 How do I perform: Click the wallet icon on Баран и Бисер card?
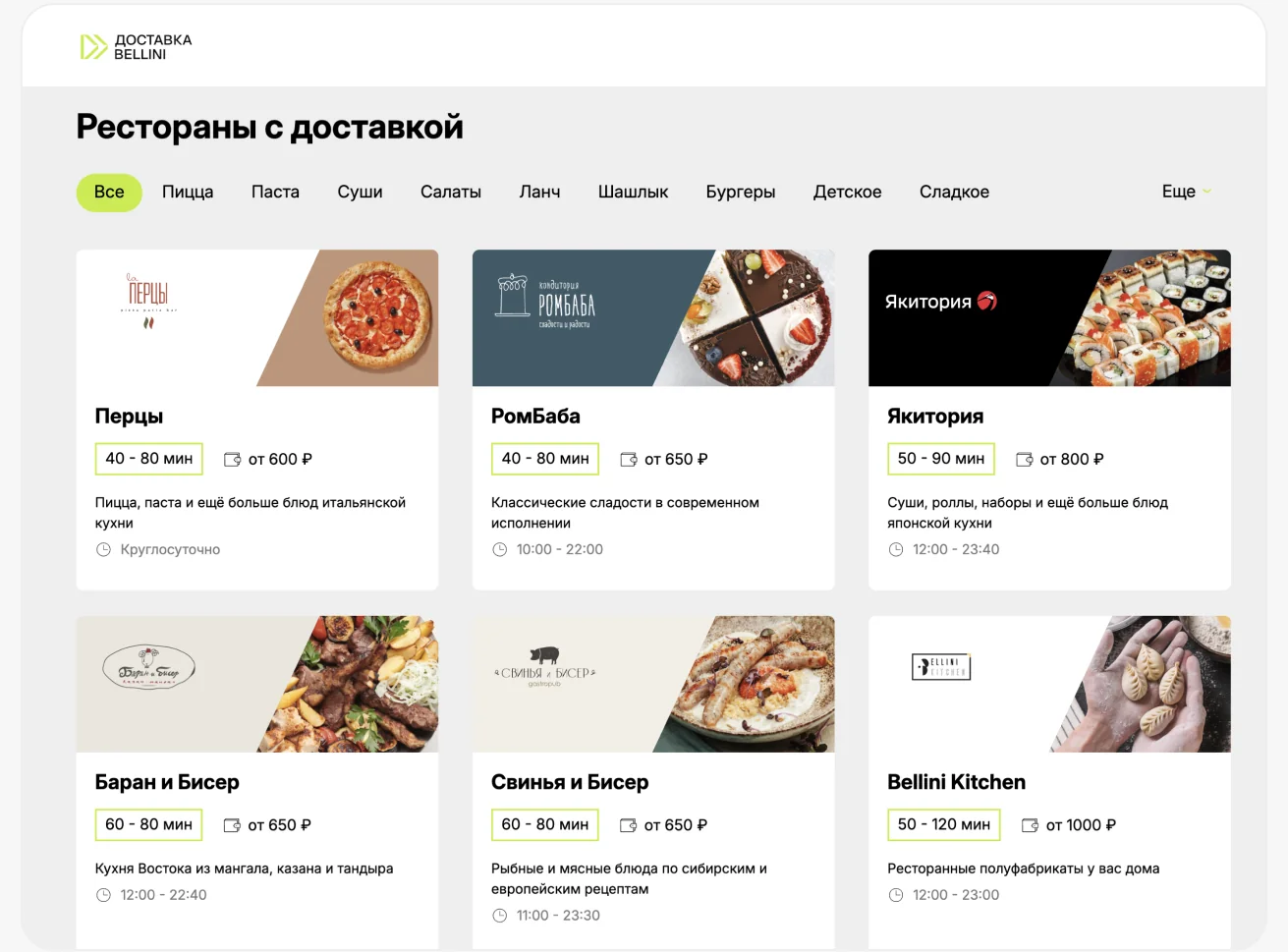tap(233, 825)
